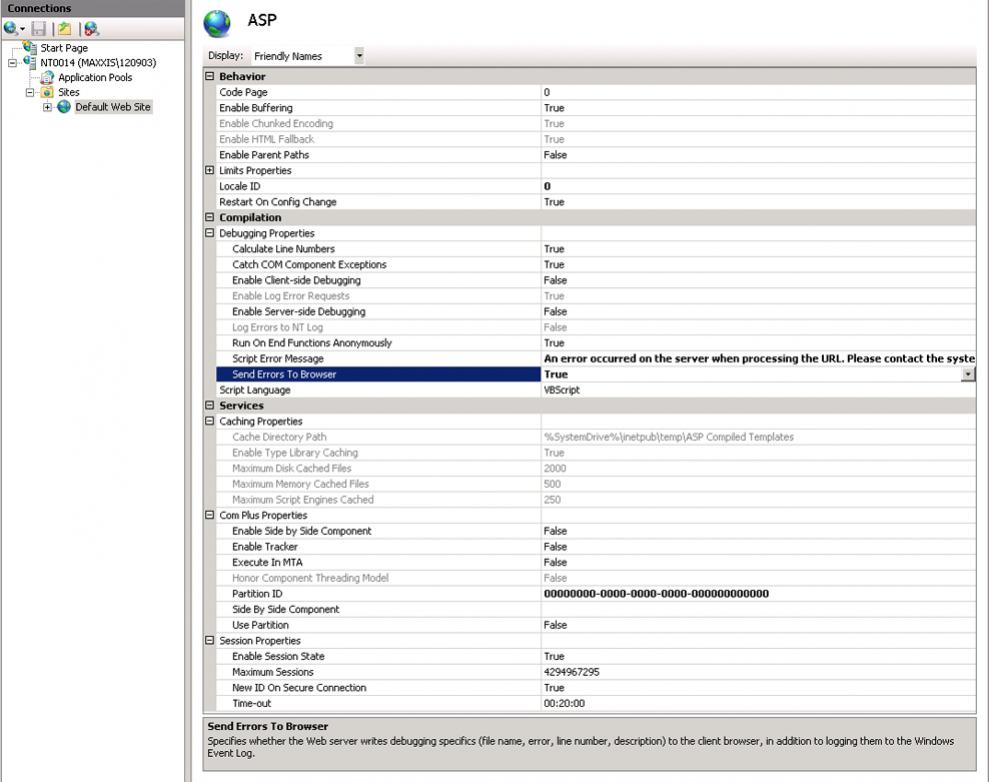
Task: Select Run On End Functions Anonymously row
Action: (x=595, y=342)
